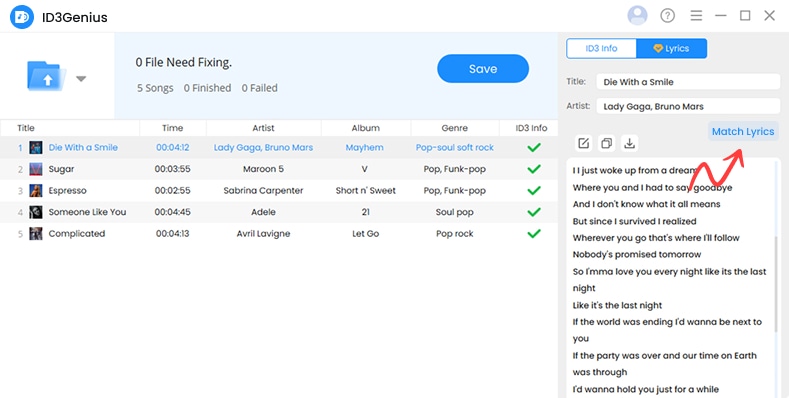
Task: Click the Artist input field
Action: coord(688,106)
